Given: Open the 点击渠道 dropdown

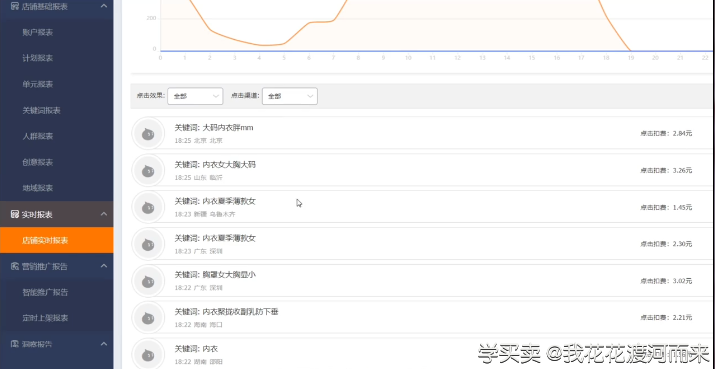Looking at the screenshot, I should (x=290, y=96).
